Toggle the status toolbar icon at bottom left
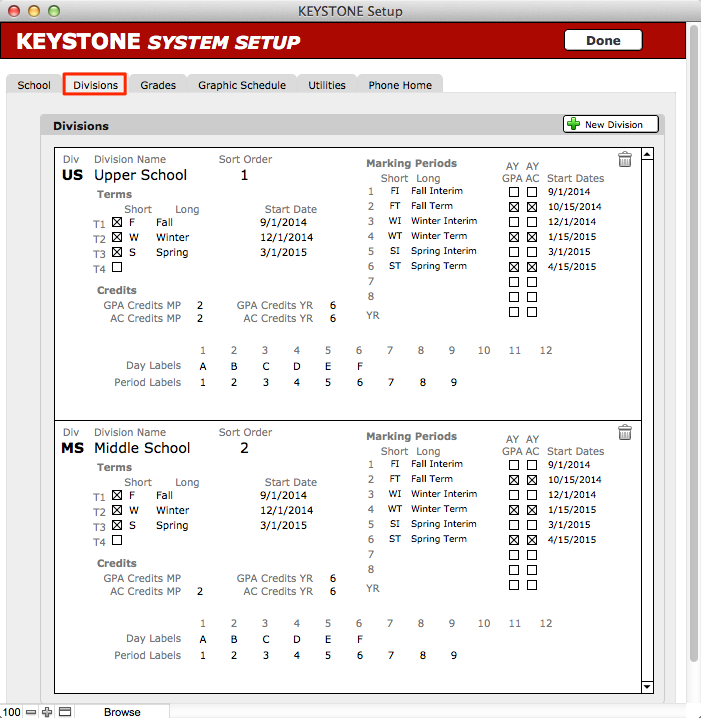Screen dimensions: 701x718 pyautogui.click(x=65, y=711)
